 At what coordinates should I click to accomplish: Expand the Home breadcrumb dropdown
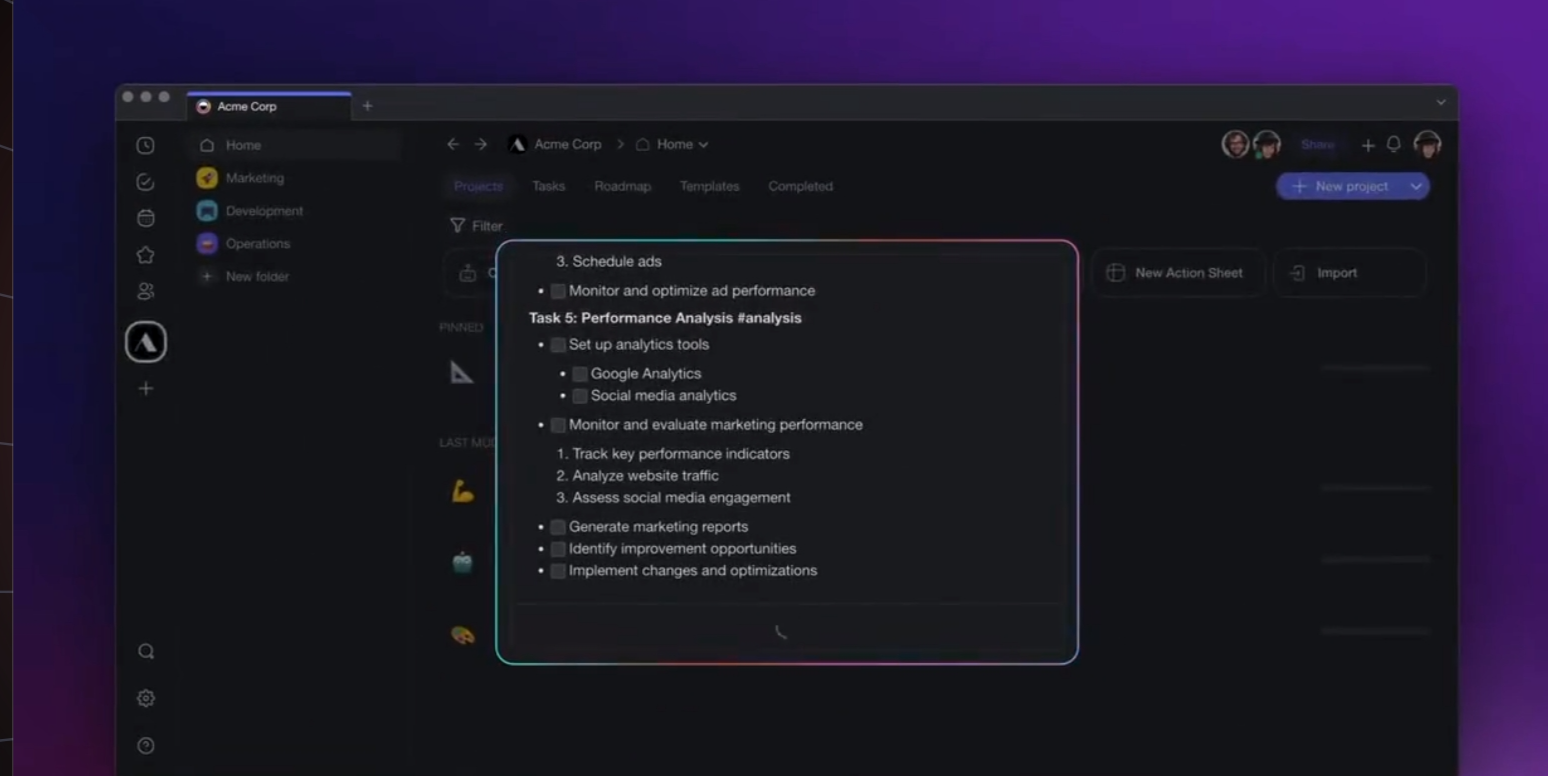click(x=703, y=145)
